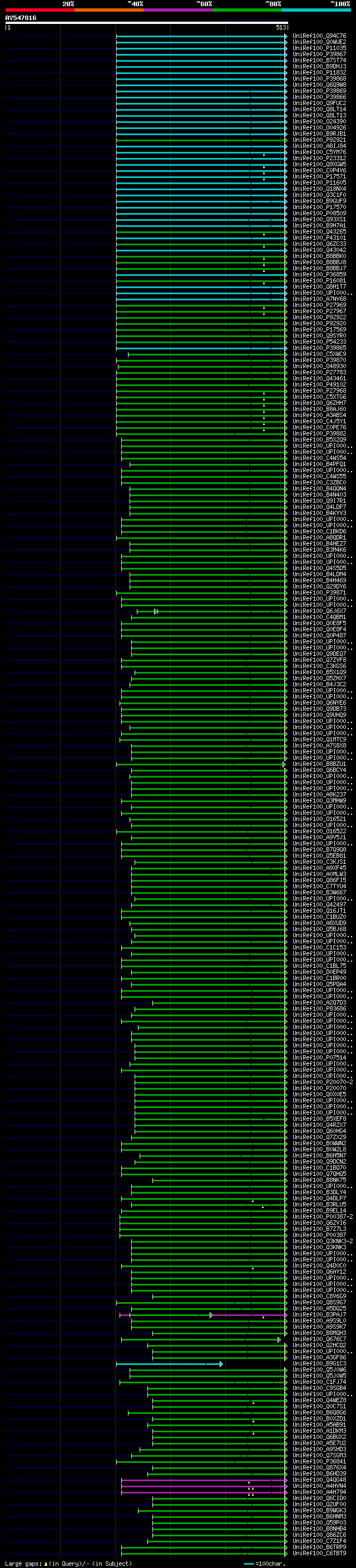Select hit UniRef100_P39882
The image size is (356, 1568).
click(319, 433)
